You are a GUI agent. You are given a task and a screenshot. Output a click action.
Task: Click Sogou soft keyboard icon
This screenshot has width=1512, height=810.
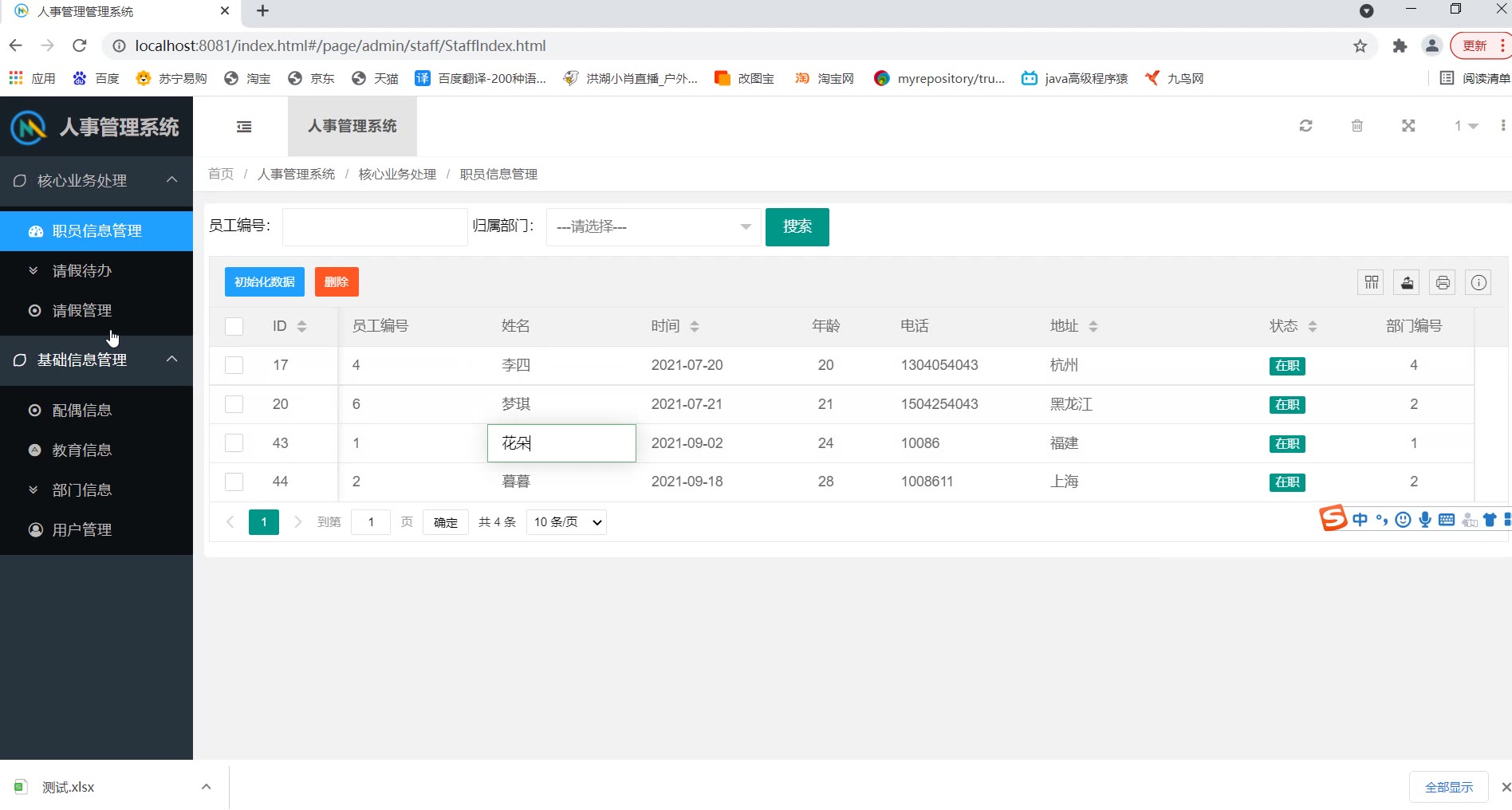click(1447, 520)
